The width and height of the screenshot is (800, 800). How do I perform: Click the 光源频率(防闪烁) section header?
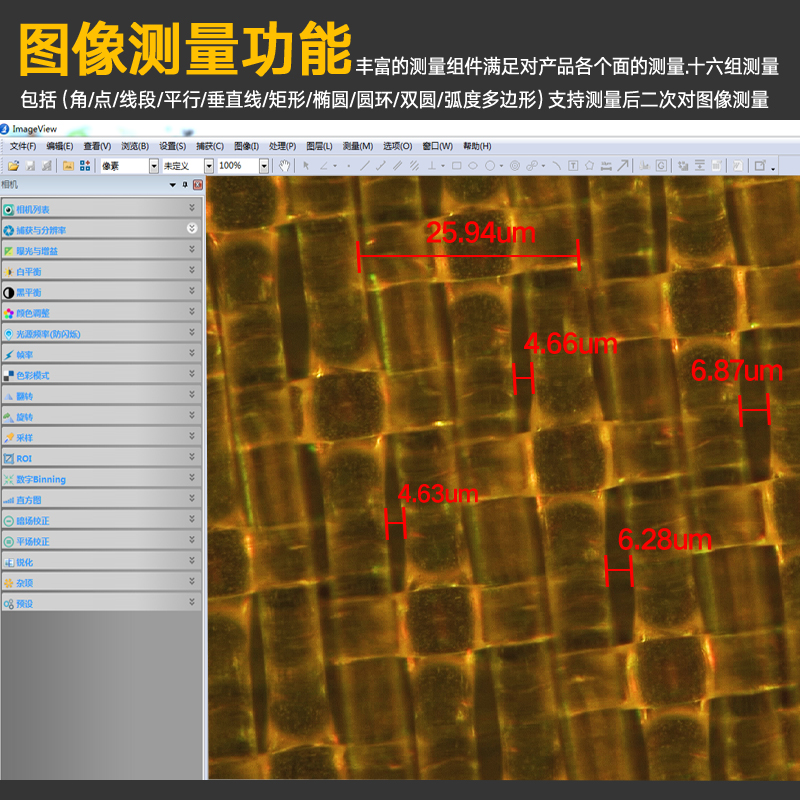[x=102, y=334]
